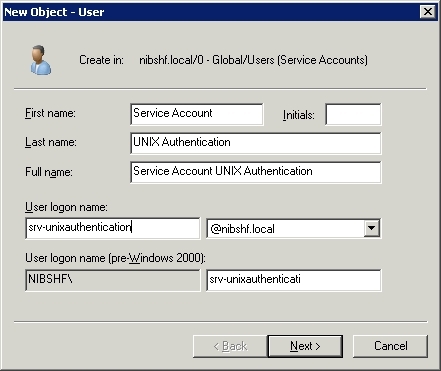Click the disabled < Back button
441x371 pixels.
tap(230, 346)
